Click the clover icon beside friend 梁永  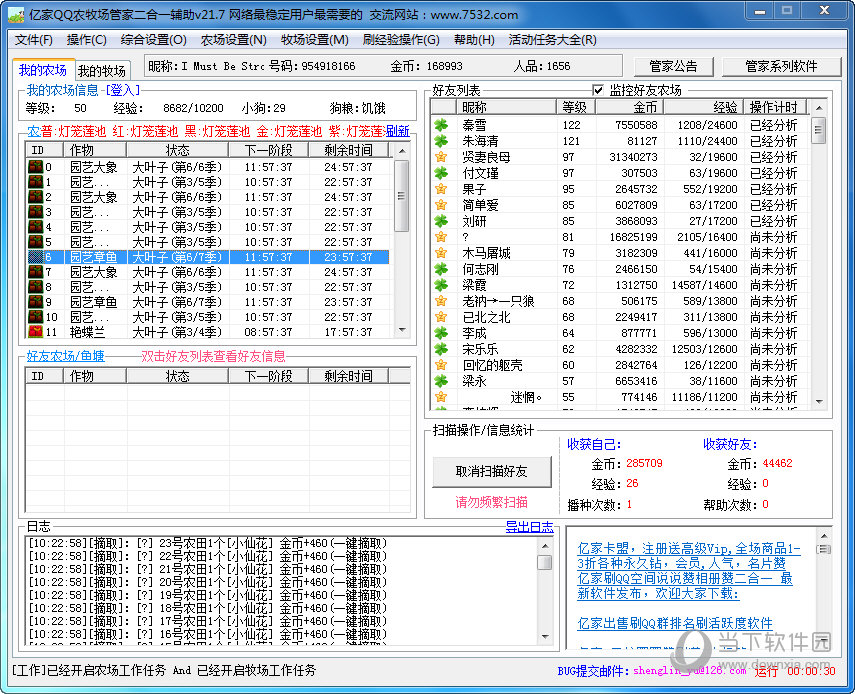click(441, 381)
